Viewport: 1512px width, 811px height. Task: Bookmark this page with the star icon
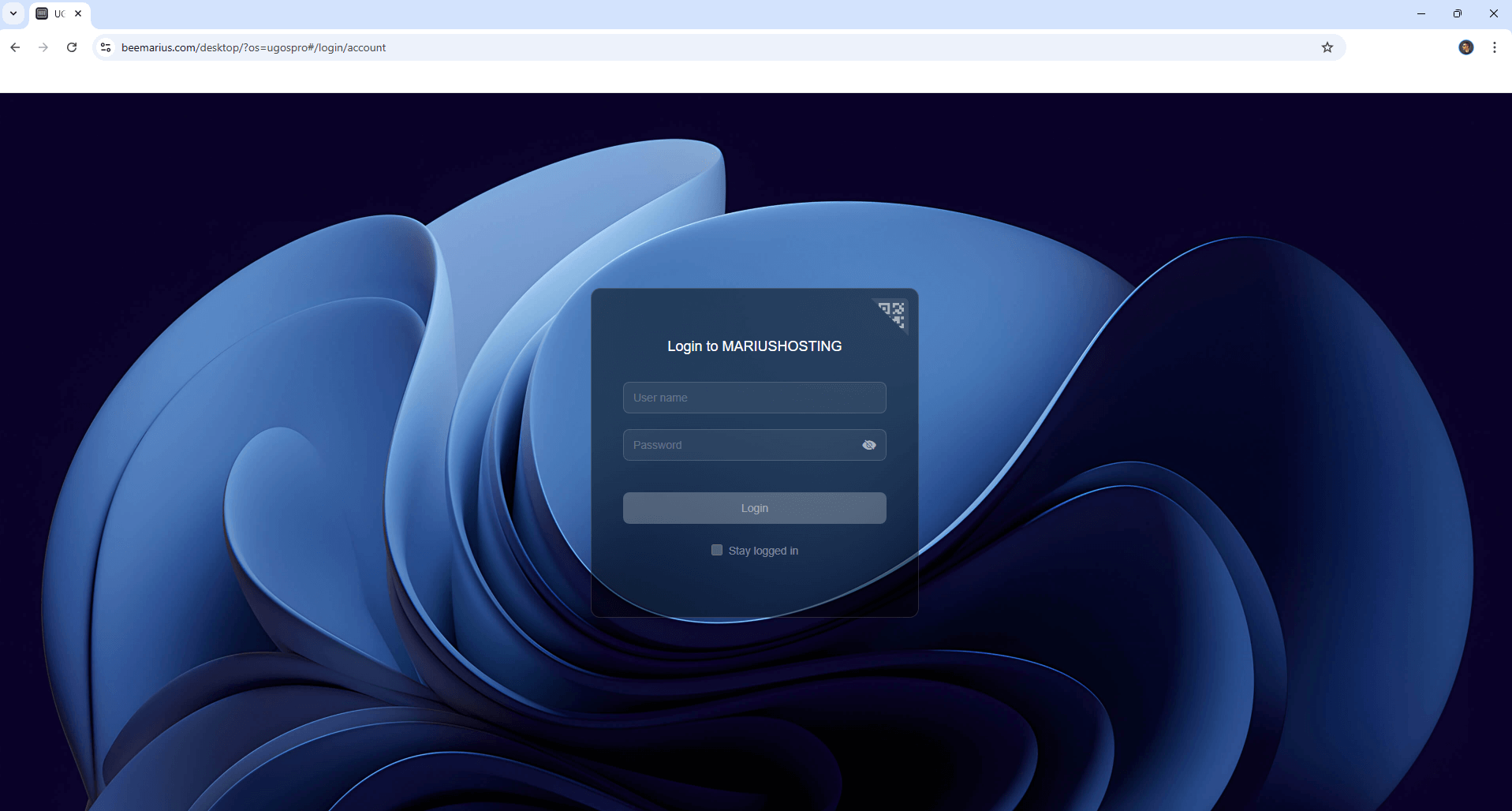(x=1327, y=47)
